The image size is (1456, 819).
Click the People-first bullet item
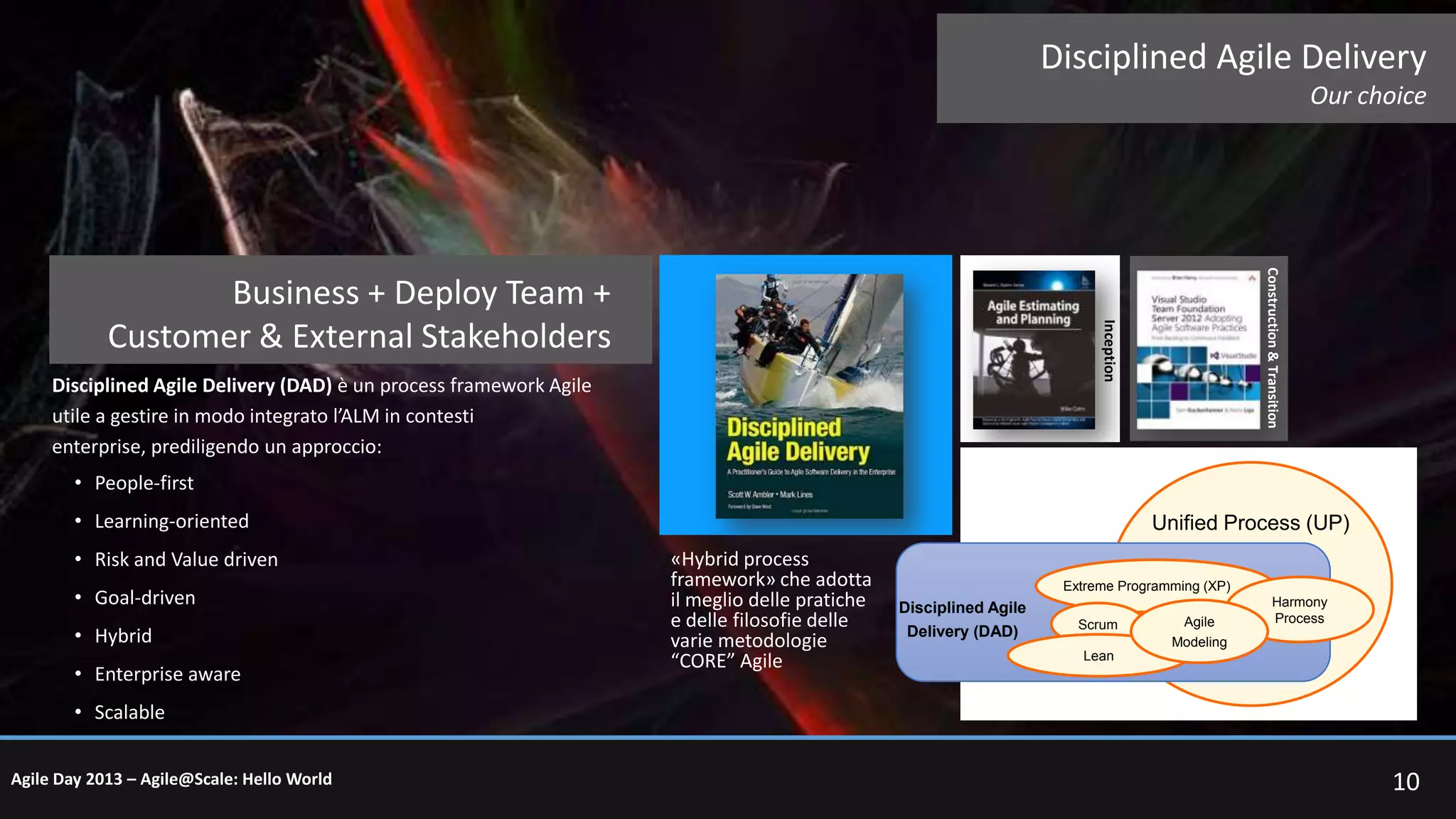tap(144, 483)
